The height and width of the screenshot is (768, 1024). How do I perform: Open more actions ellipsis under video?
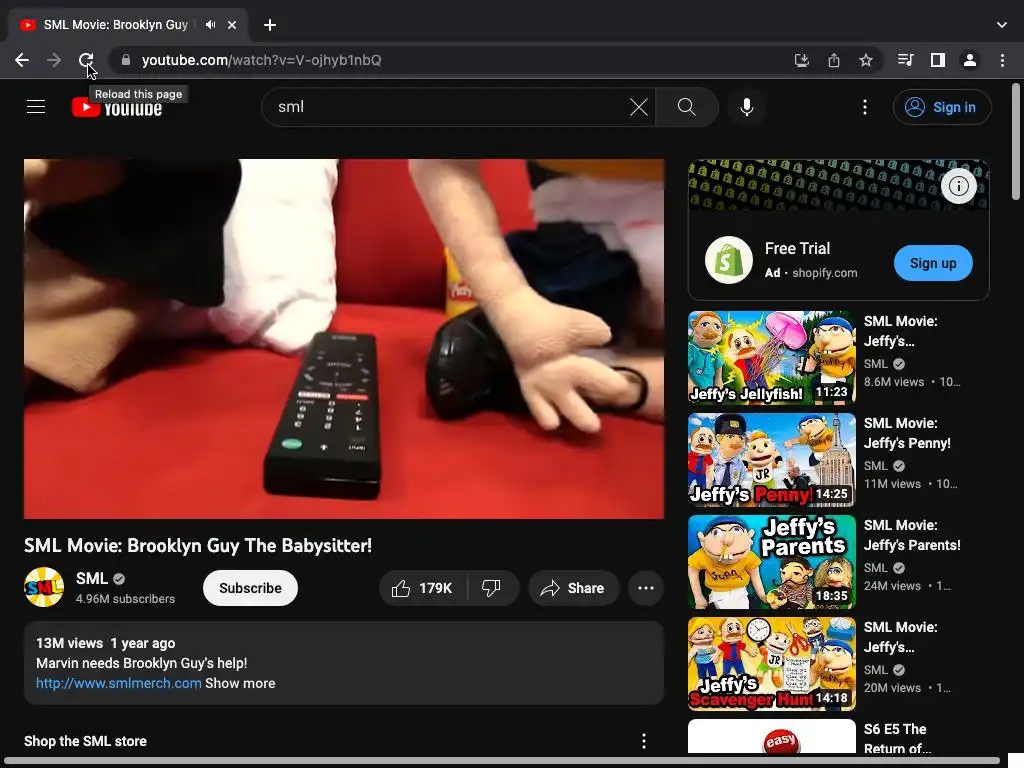[646, 588]
